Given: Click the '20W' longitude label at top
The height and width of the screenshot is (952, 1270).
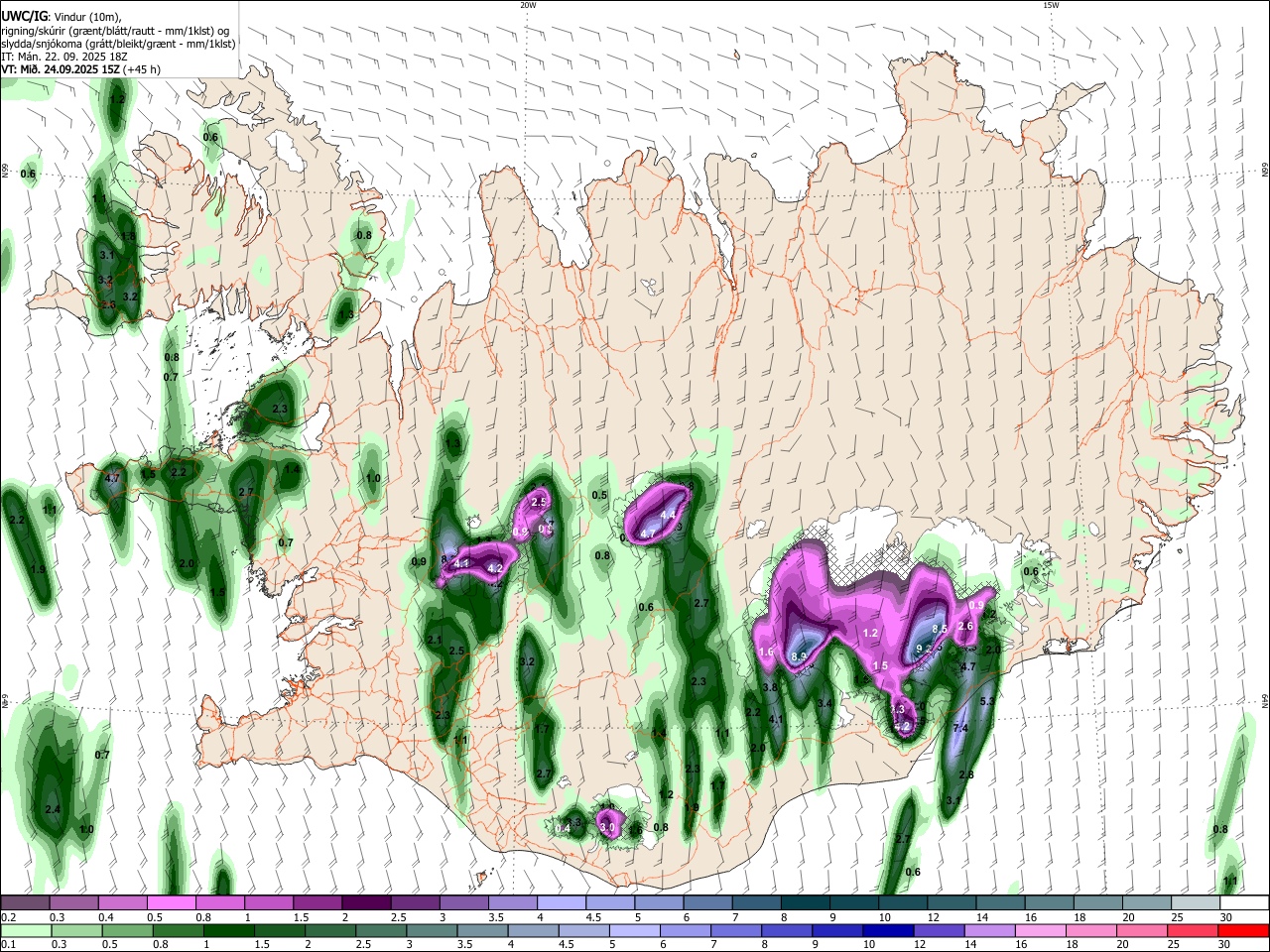Looking at the screenshot, I should point(528,5).
